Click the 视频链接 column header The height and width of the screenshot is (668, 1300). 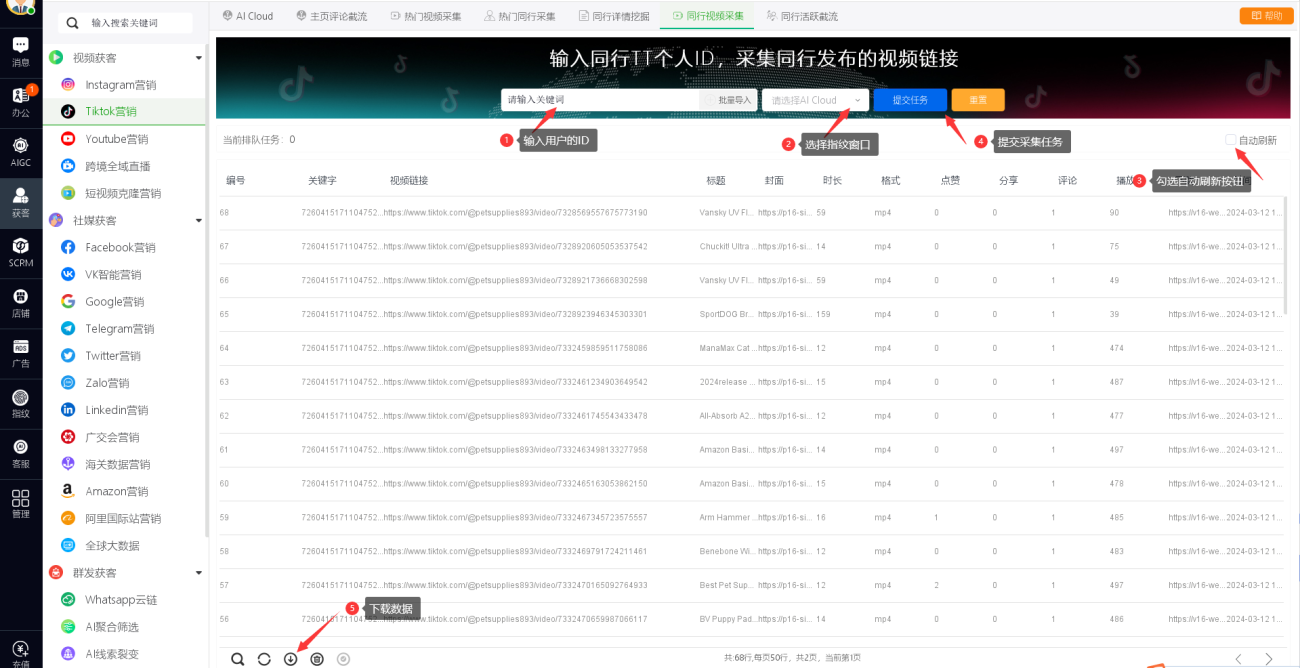tap(409, 181)
